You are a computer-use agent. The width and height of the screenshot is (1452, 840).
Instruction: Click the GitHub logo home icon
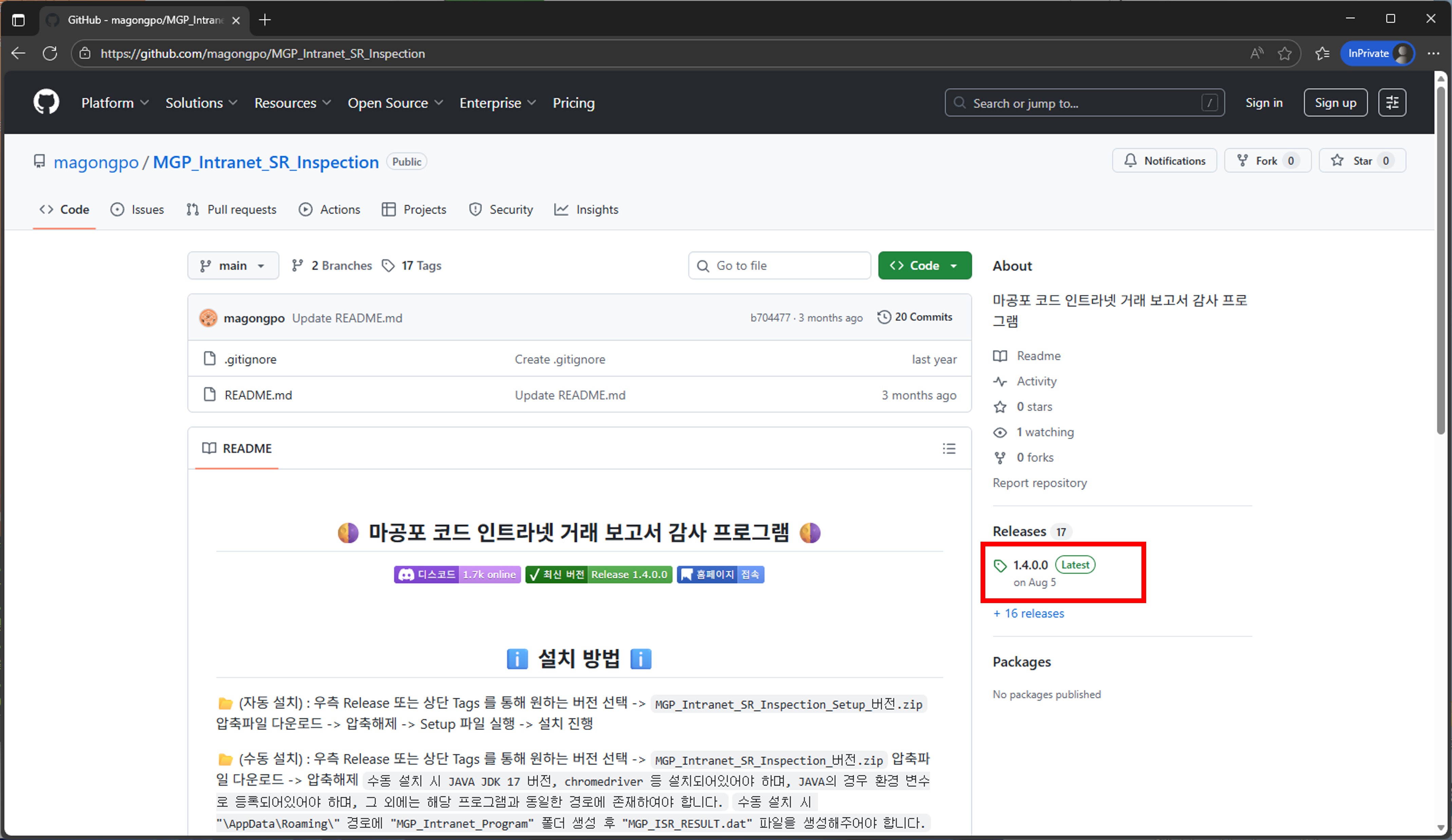tap(45, 102)
